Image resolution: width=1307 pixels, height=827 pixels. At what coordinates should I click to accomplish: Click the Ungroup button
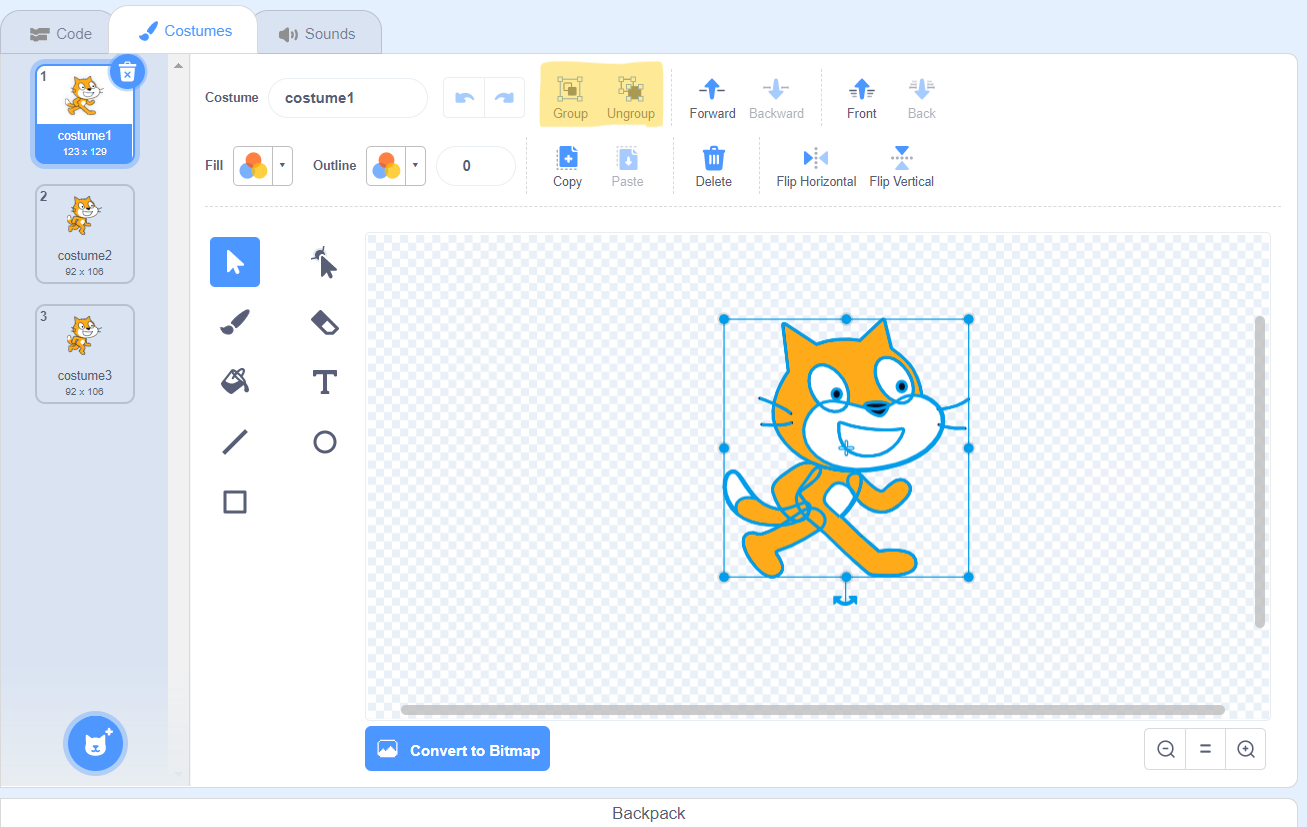pos(631,98)
